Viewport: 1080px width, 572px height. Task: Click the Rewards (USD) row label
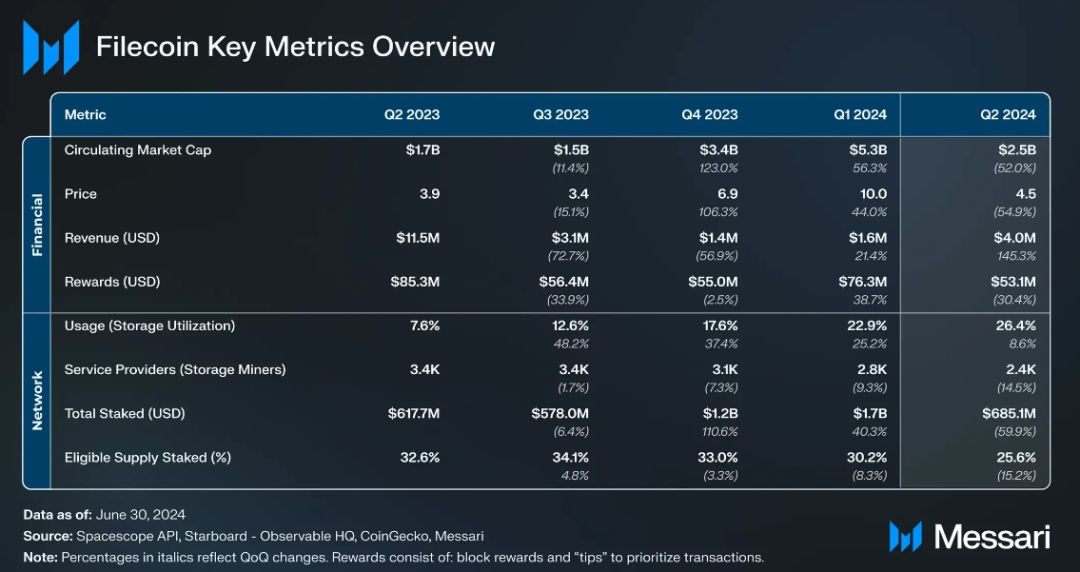pos(112,282)
